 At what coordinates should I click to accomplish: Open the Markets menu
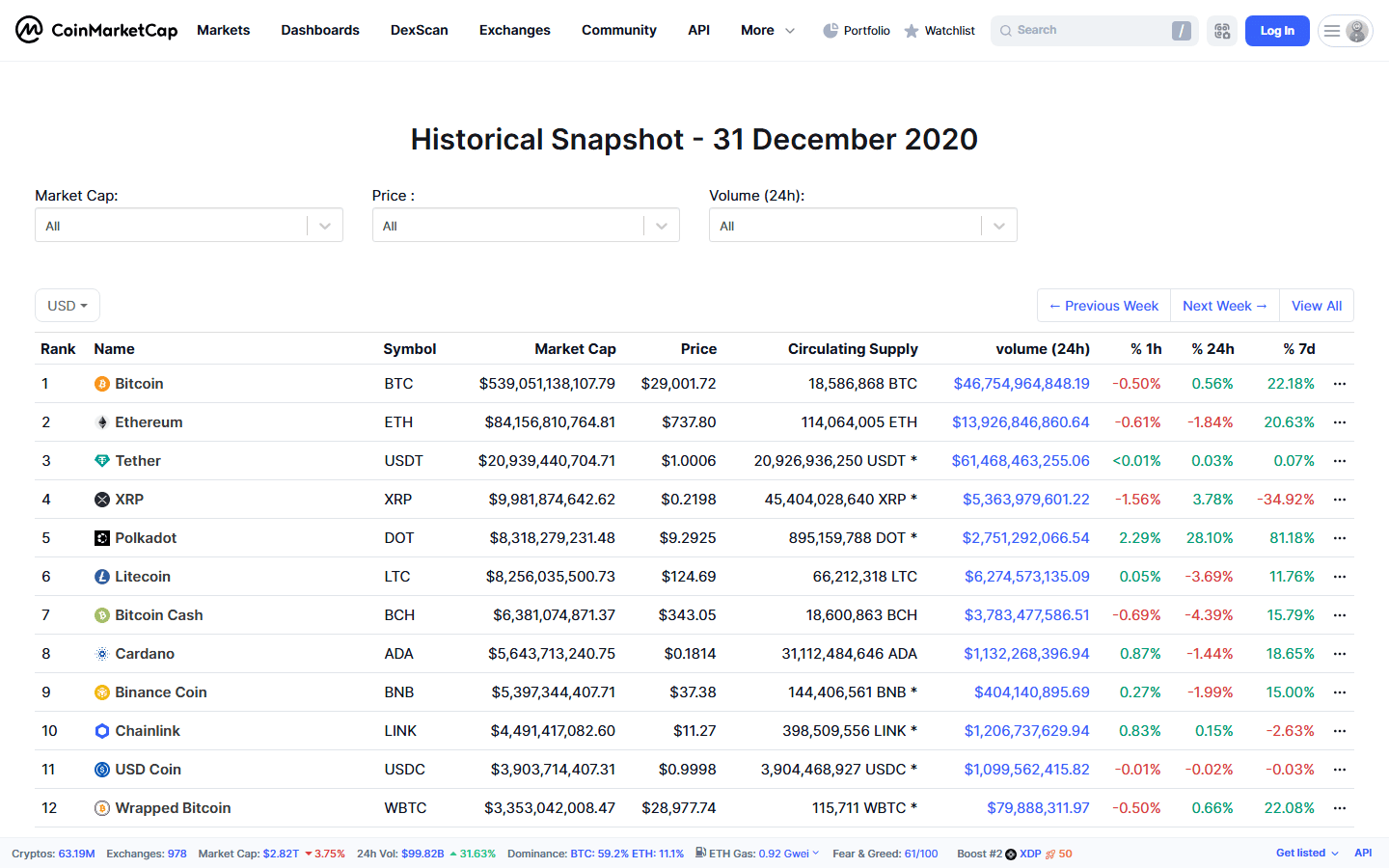[223, 30]
